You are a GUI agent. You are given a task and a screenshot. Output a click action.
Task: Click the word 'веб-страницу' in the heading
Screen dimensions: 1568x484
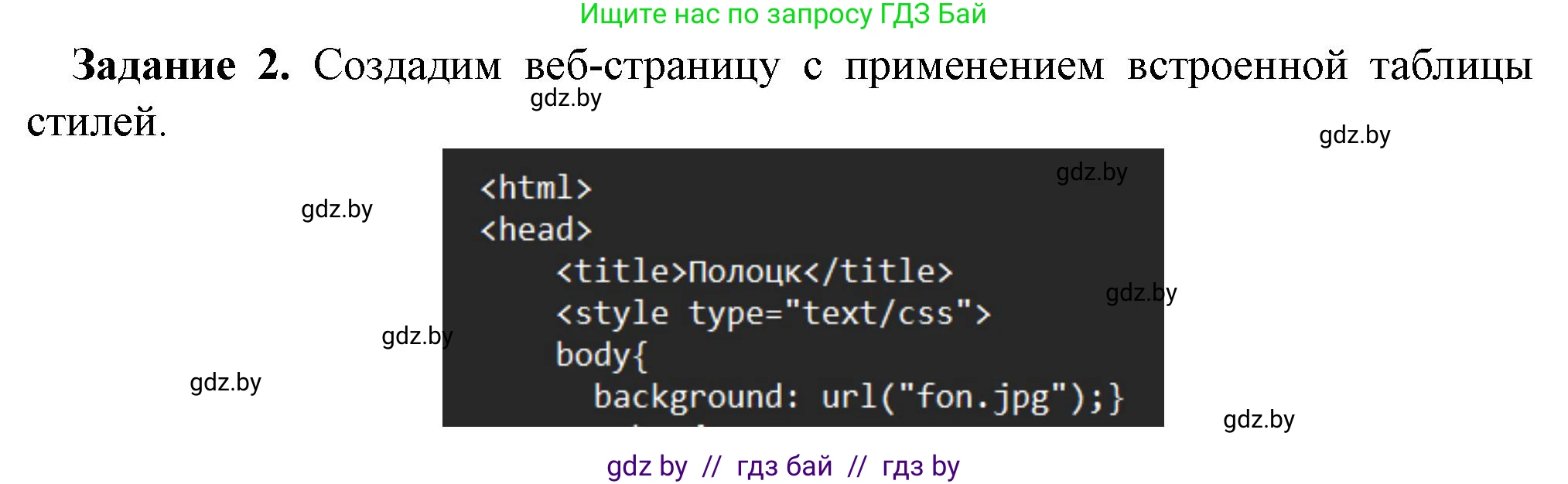click(x=652, y=66)
